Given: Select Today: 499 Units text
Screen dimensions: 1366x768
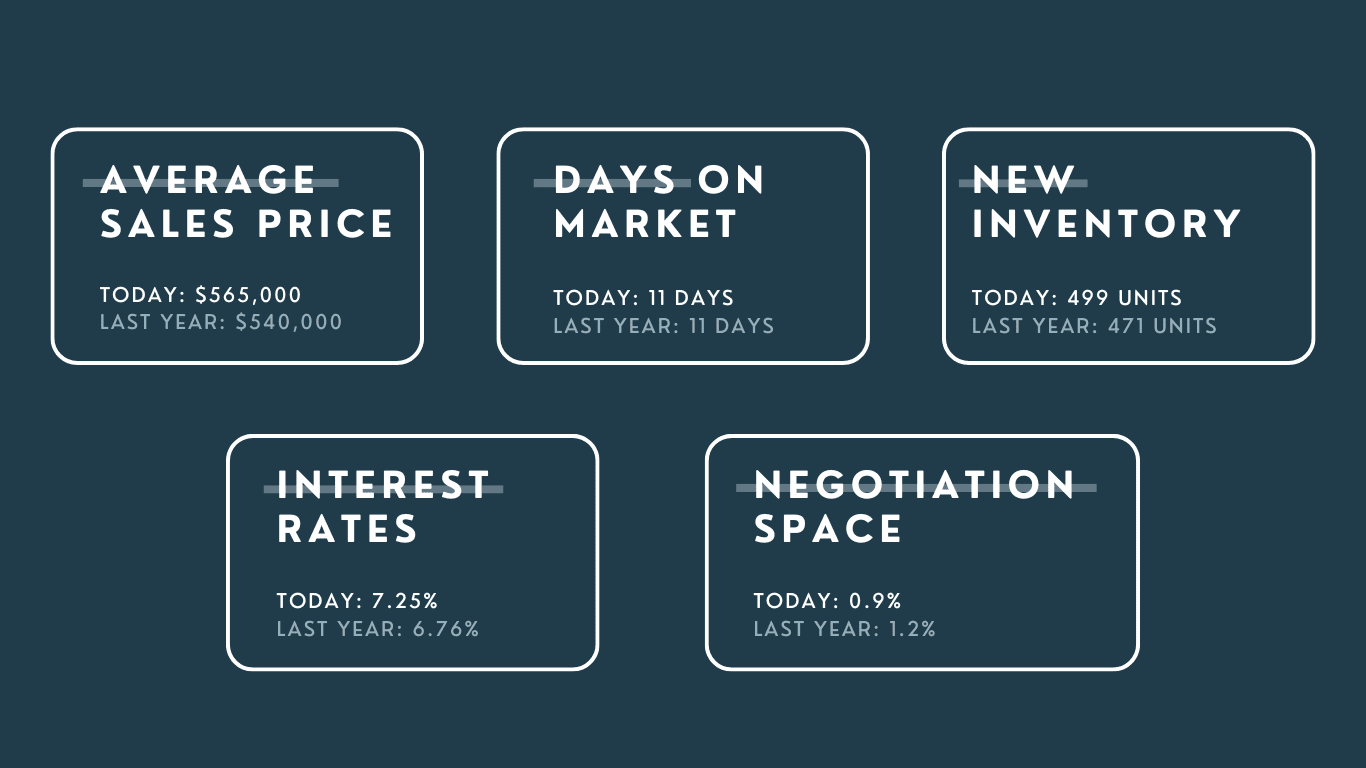Looking at the screenshot, I should click(x=1077, y=298).
